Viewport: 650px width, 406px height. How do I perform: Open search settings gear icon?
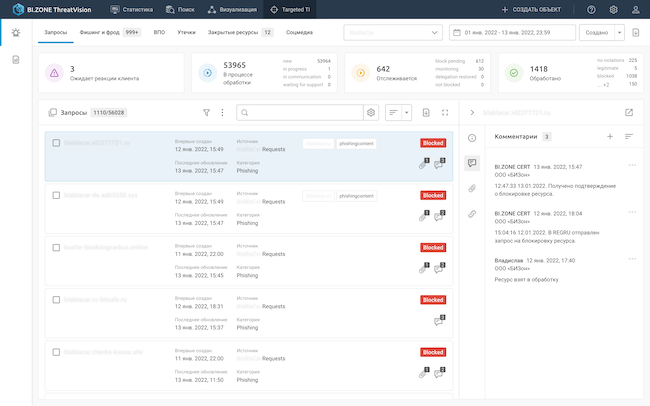click(371, 113)
